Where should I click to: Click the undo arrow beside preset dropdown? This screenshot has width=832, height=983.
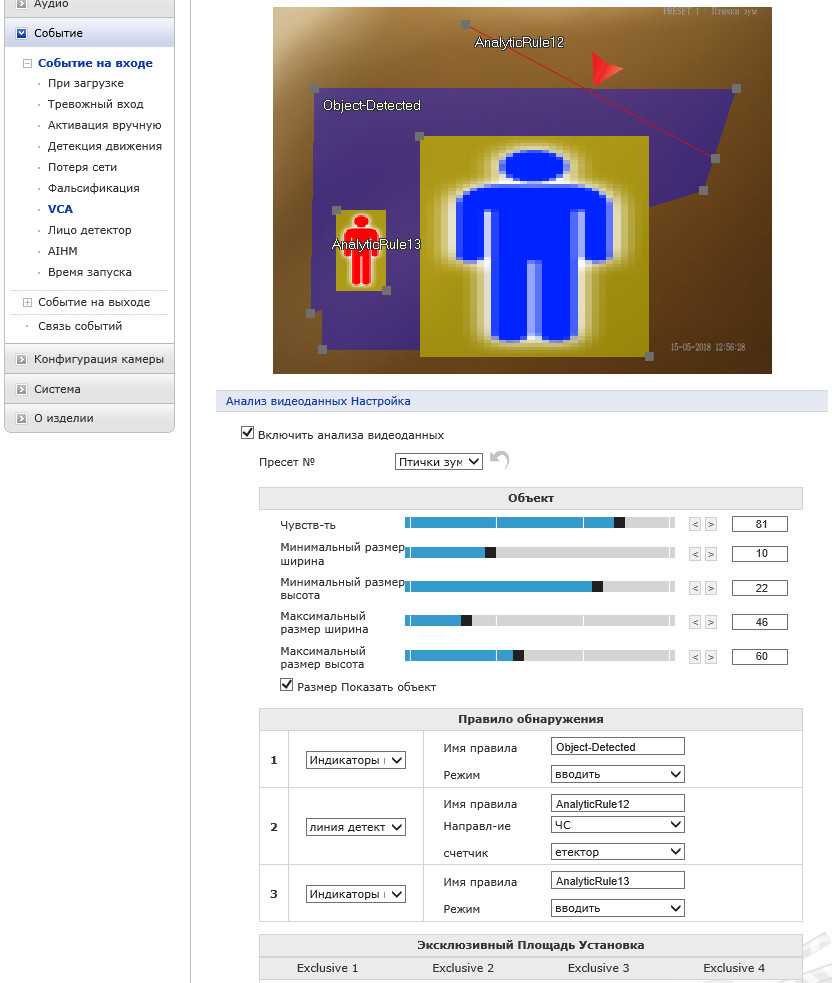[500, 460]
